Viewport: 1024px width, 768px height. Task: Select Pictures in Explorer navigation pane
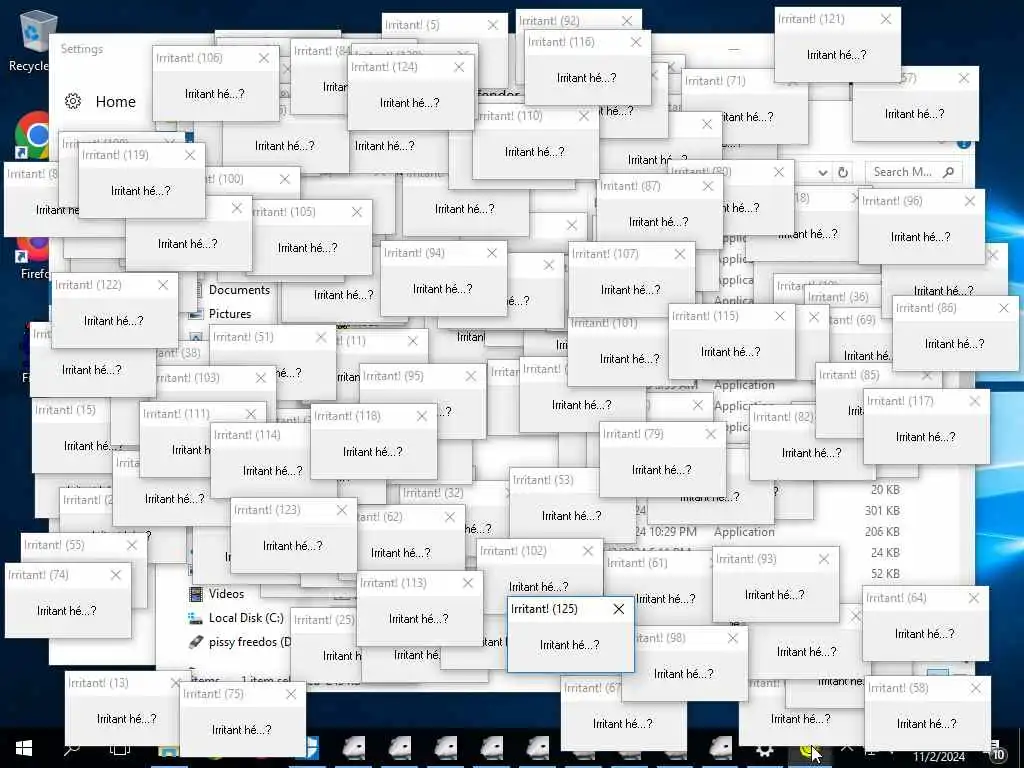click(230, 314)
